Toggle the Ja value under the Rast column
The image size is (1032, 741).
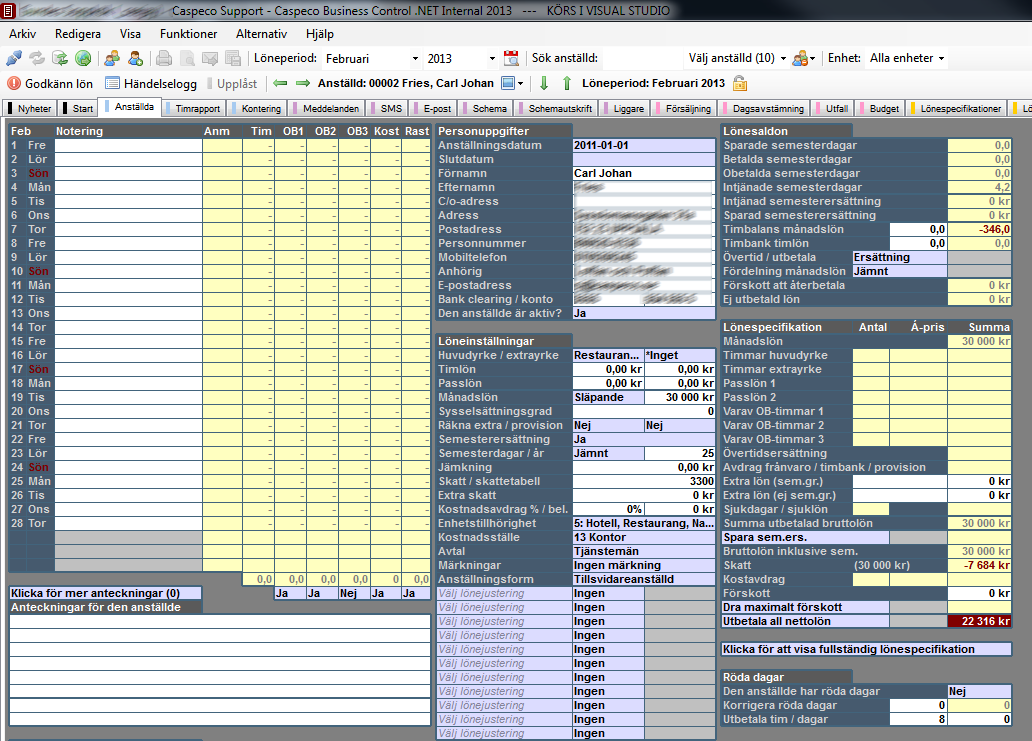point(416,594)
